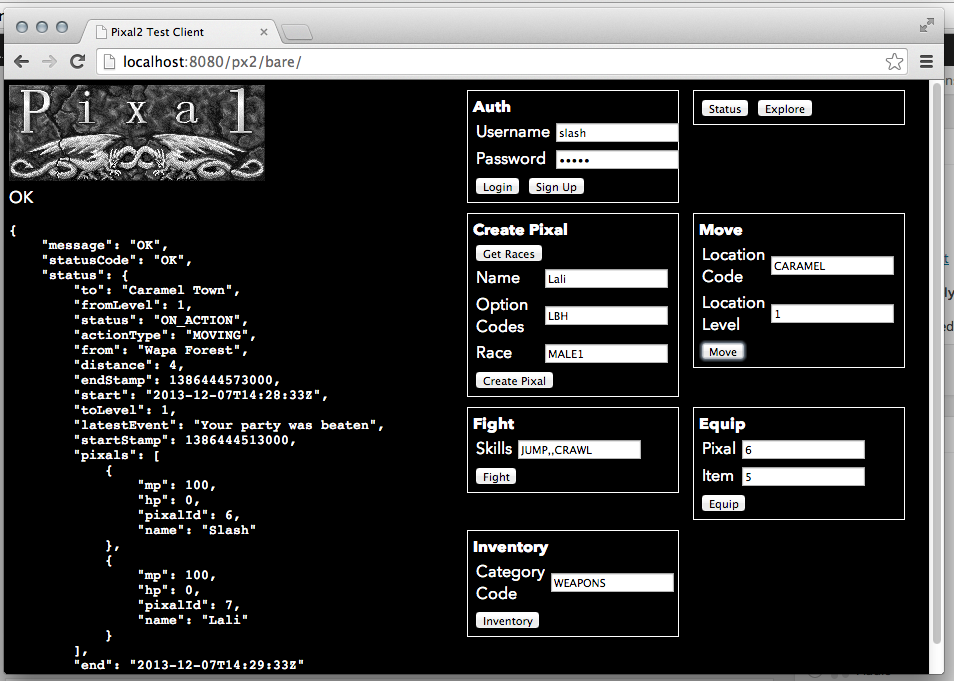Click the fullscreen arrows icon
The height and width of the screenshot is (681, 954).
click(927, 24)
